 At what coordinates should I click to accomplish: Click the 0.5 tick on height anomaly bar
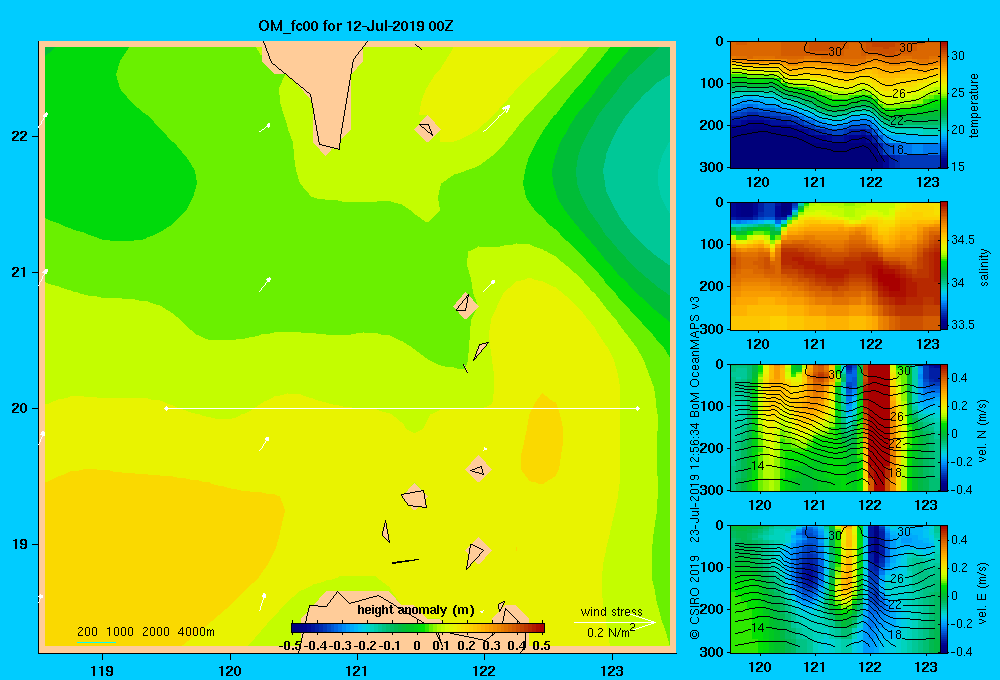pos(541,646)
